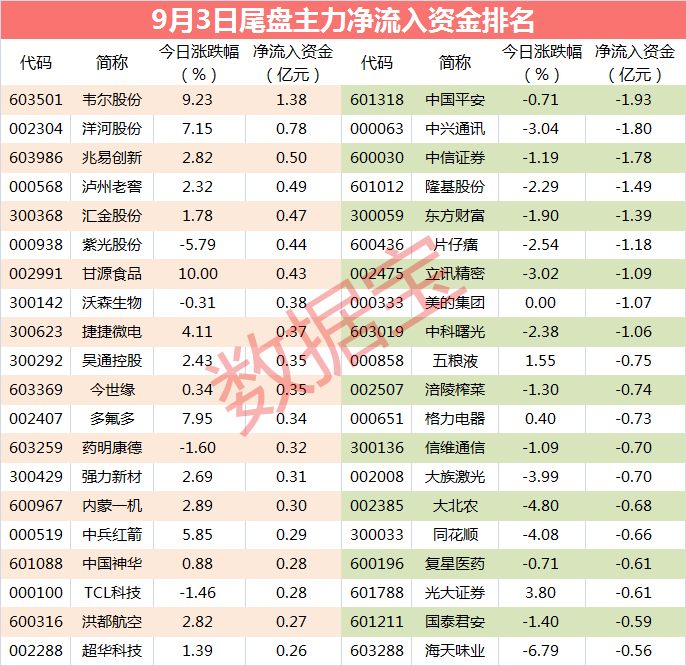Click stock name 信维通信
Image resolution: width=686 pixels, height=666 pixels.
455,448
